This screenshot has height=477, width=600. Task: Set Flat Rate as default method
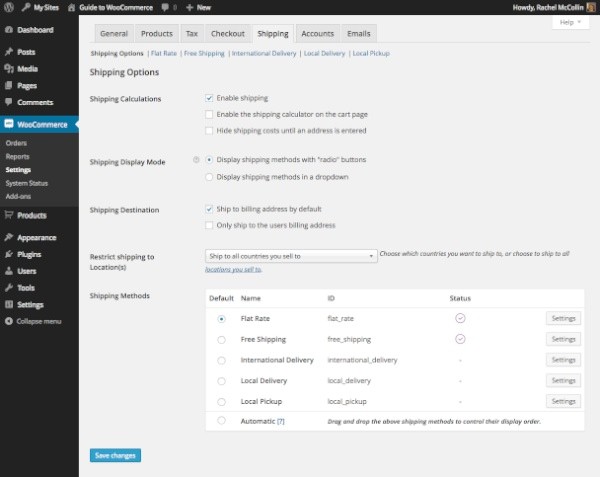coord(221,319)
